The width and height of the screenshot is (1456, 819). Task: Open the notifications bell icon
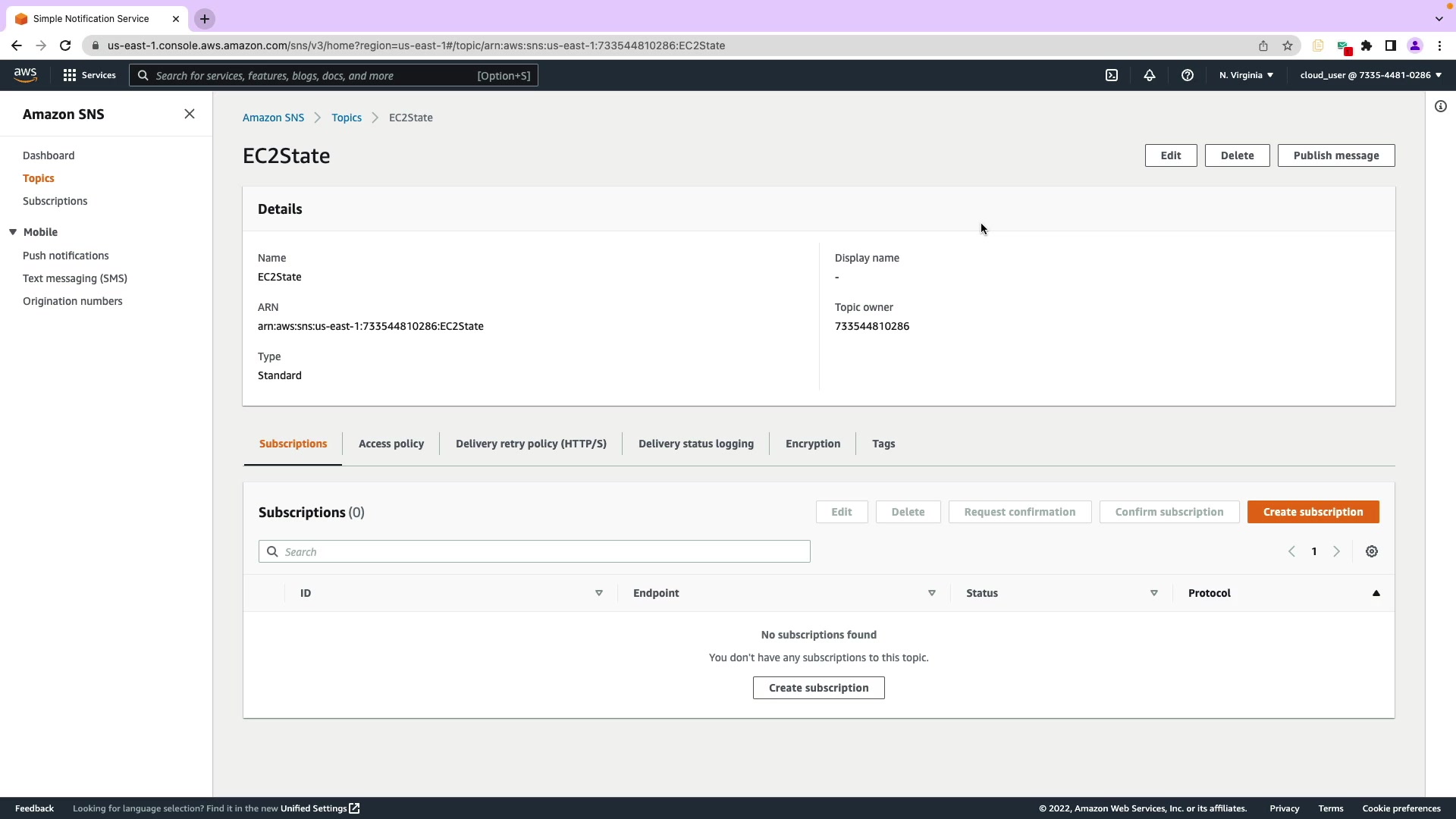click(x=1150, y=75)
